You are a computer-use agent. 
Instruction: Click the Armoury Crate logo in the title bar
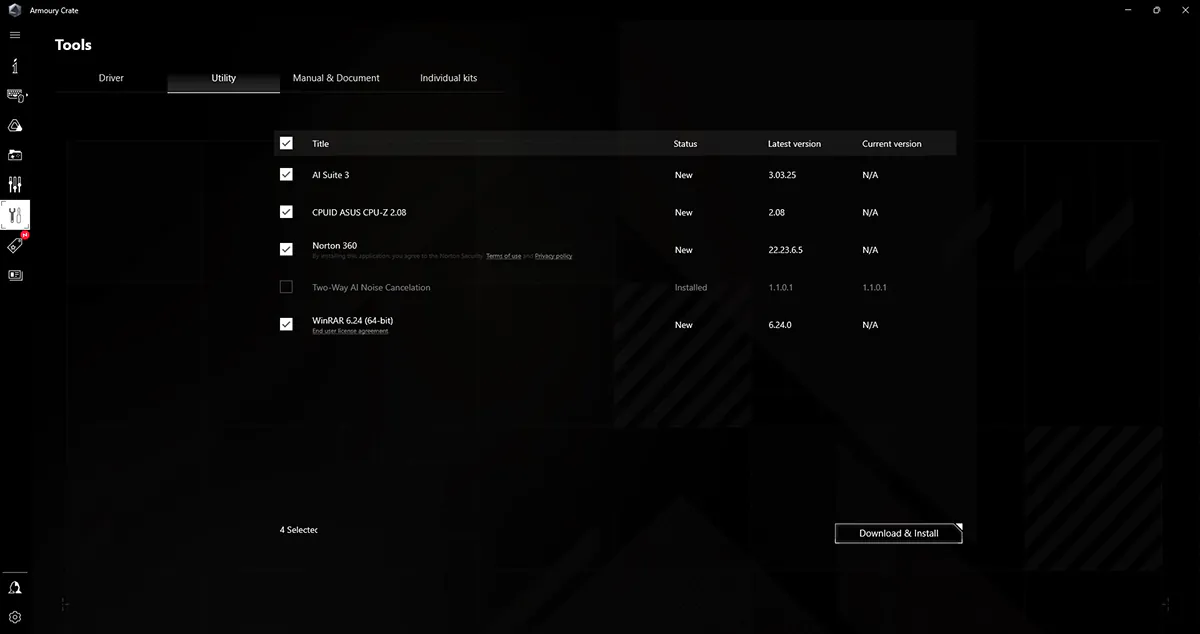click(15, 10)
